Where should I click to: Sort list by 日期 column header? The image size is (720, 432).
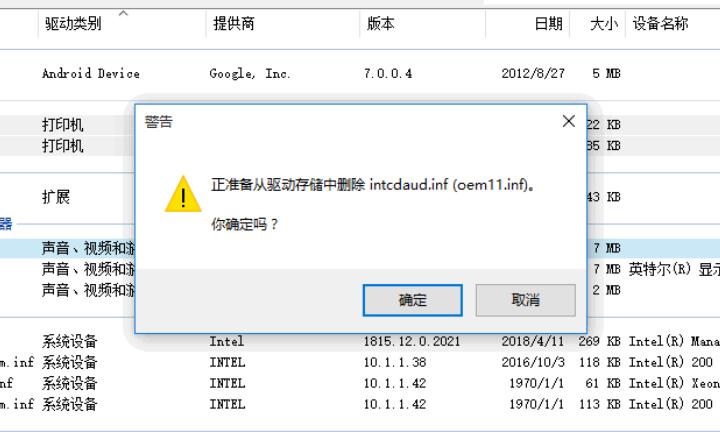point(528,23)
